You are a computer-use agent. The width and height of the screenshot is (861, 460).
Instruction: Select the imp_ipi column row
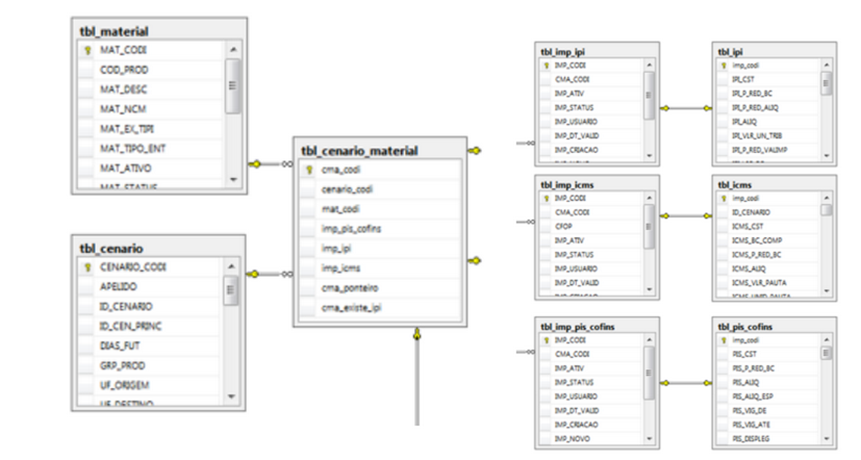click(x=380, y=249)
